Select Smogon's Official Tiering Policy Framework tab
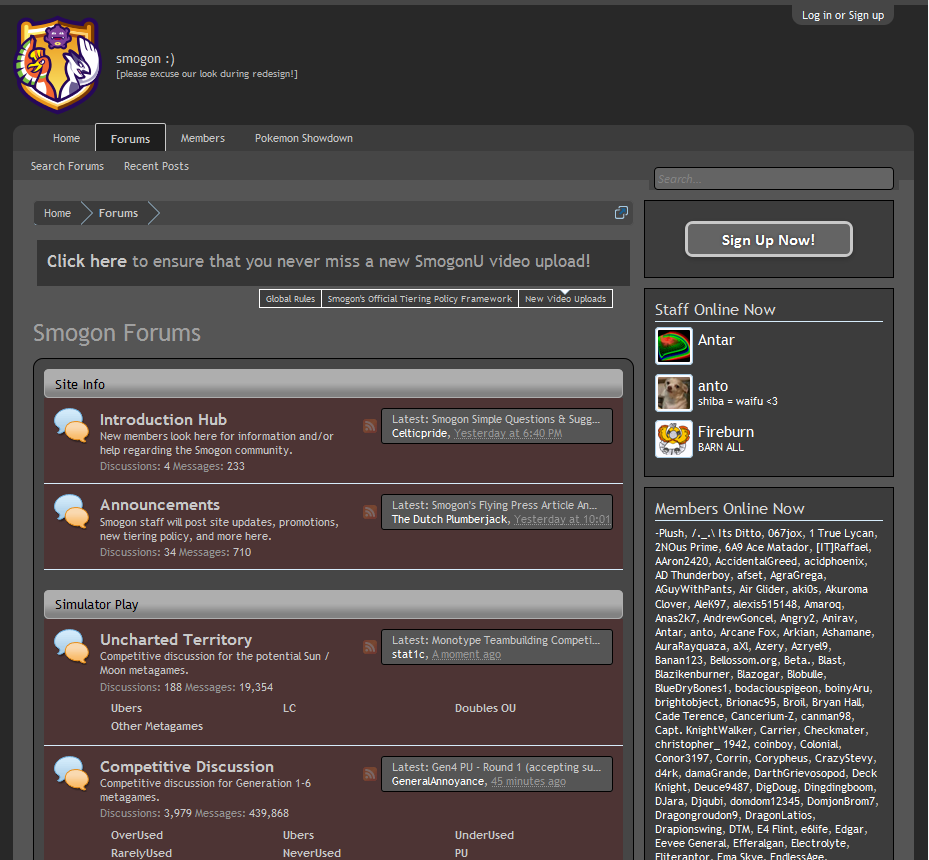This screenshot has width=929, height=860. (419, 299)
